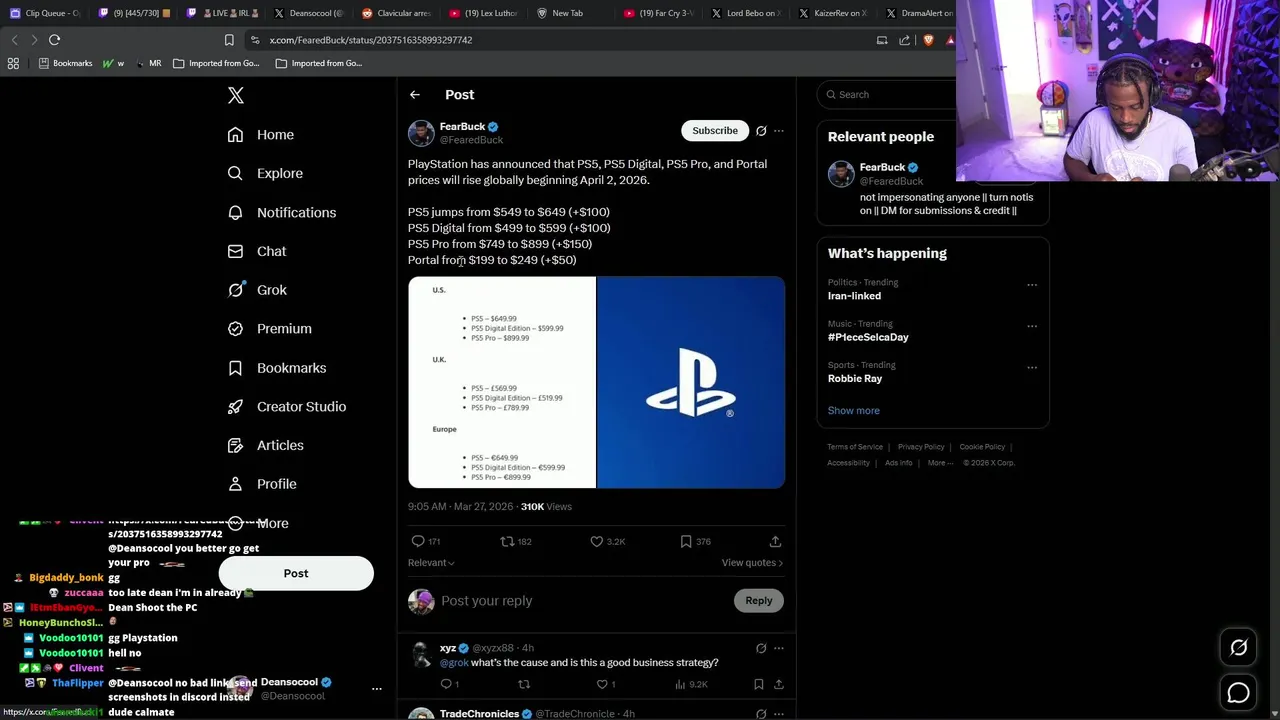
Task: Open Notifications in the sidebar
Action: click(281, 212)
